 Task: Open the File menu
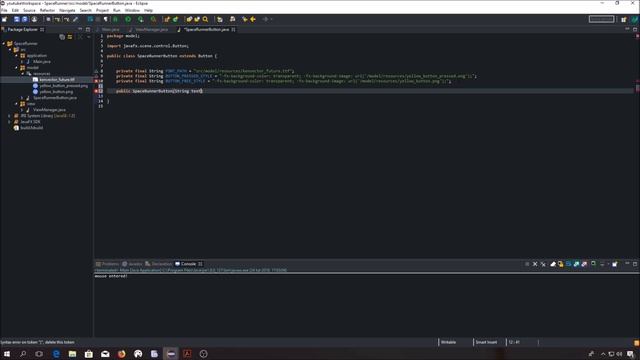4,10
